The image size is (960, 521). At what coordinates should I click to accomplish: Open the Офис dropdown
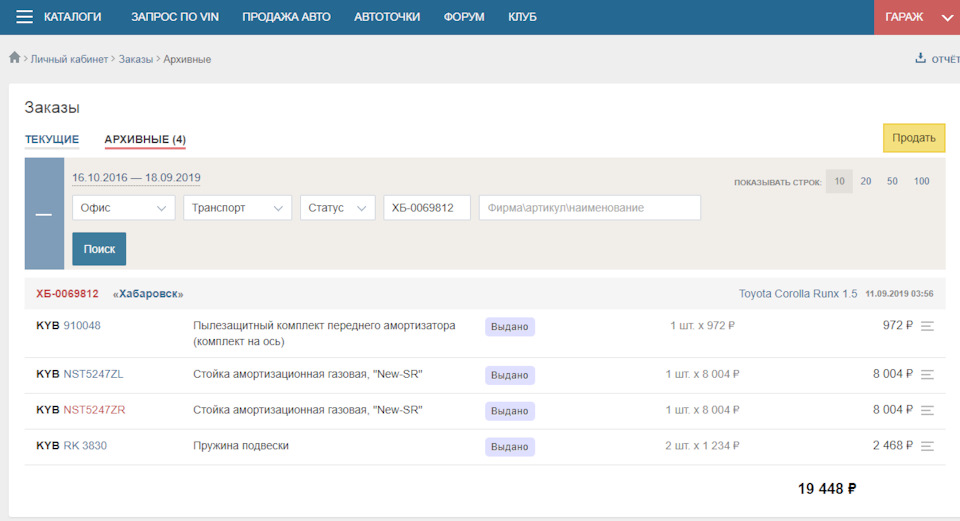tap(124, 208)
